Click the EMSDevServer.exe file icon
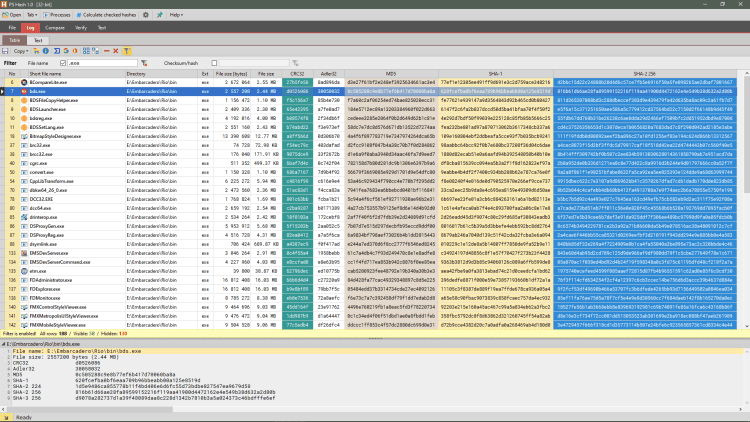 [x=24, y=253]
